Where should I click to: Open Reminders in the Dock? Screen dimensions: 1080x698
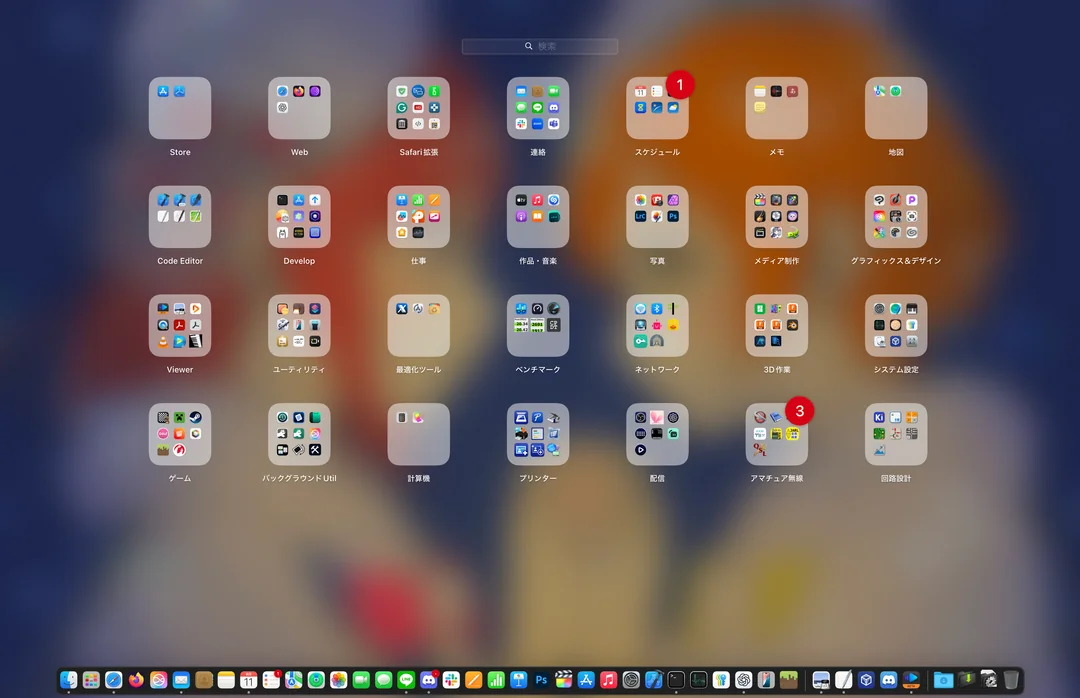[x=271, y=680]
